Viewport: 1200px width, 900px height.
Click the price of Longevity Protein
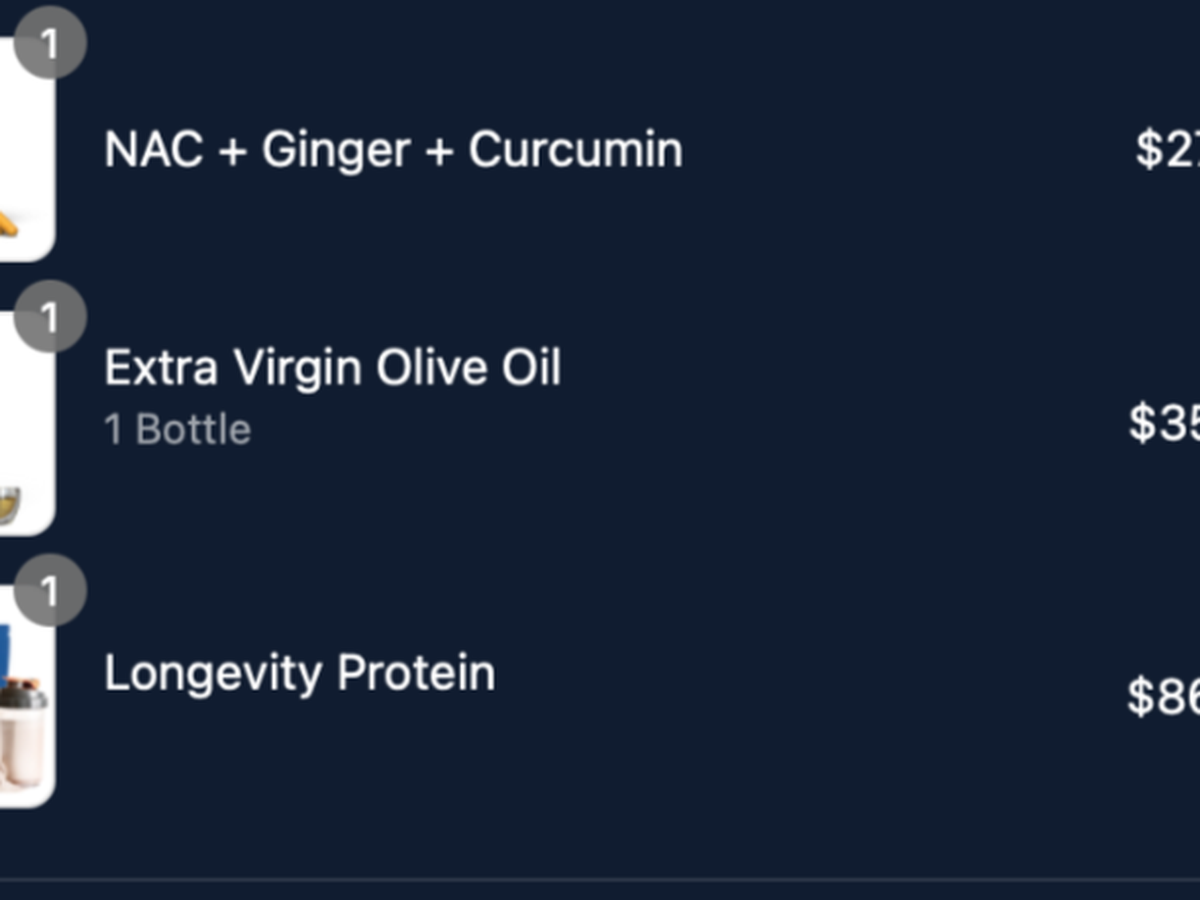(1163, 696)
